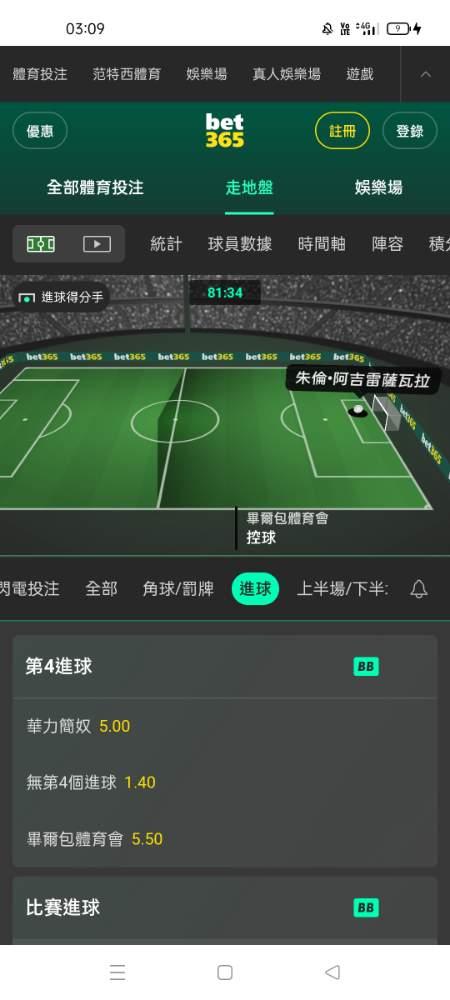Open the 走地盤 tab
This screenshot has height=1000, width=450.
(x=249, y=188)
